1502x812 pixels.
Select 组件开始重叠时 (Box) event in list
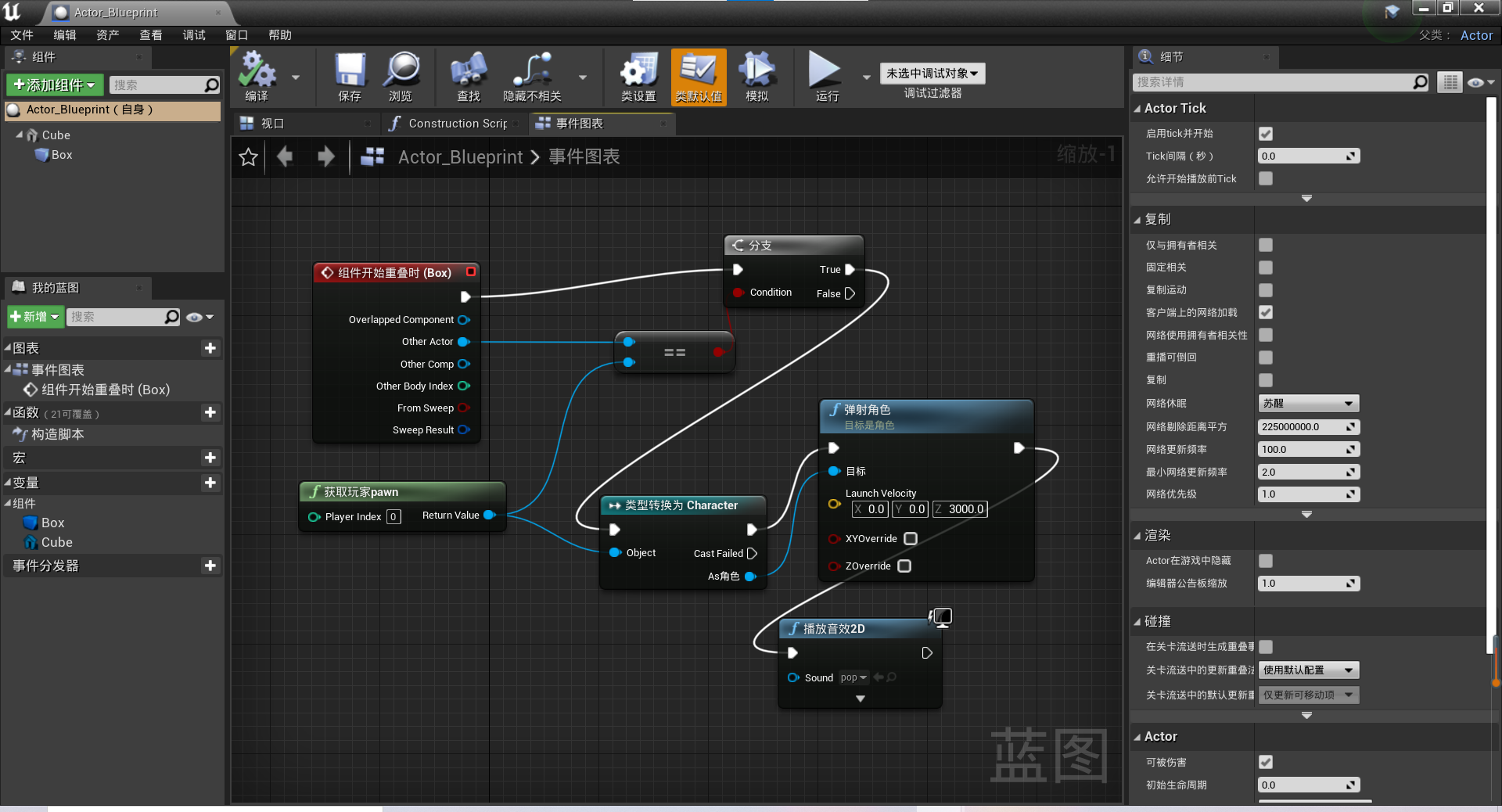click(x=105, y=390)
